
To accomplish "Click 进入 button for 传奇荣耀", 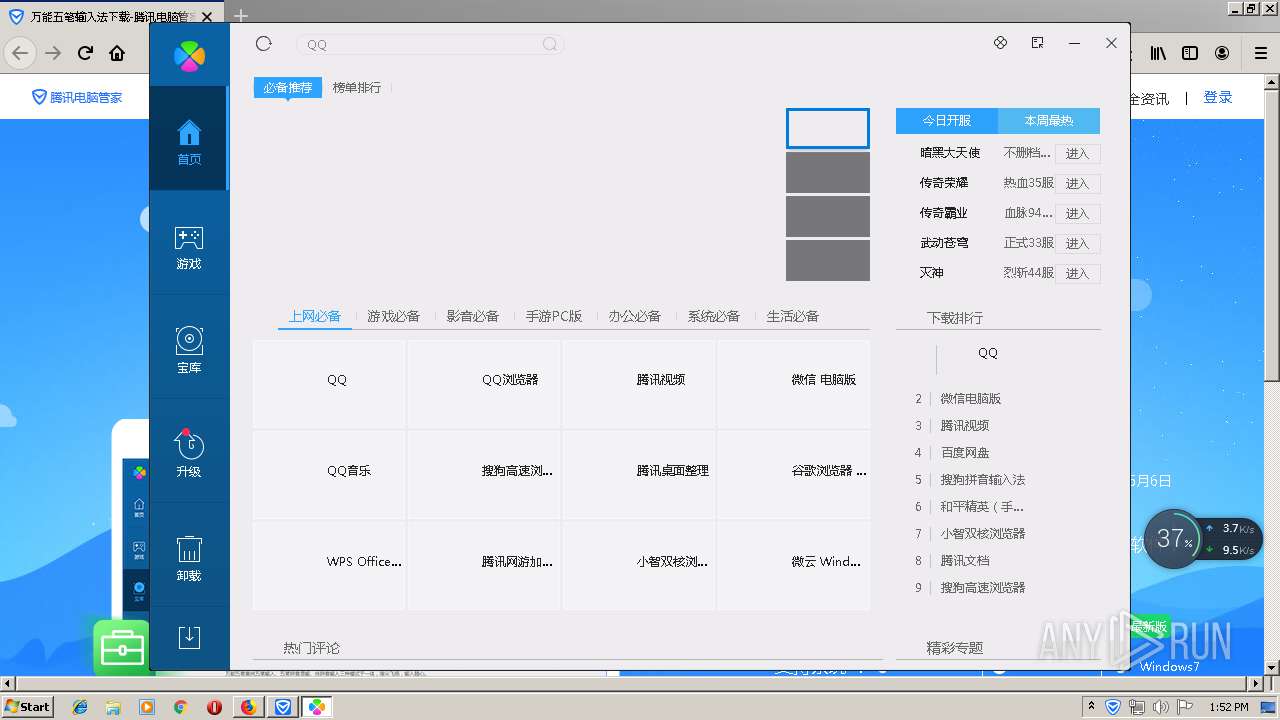I will pyautogui.click(x=1077, y=184).
